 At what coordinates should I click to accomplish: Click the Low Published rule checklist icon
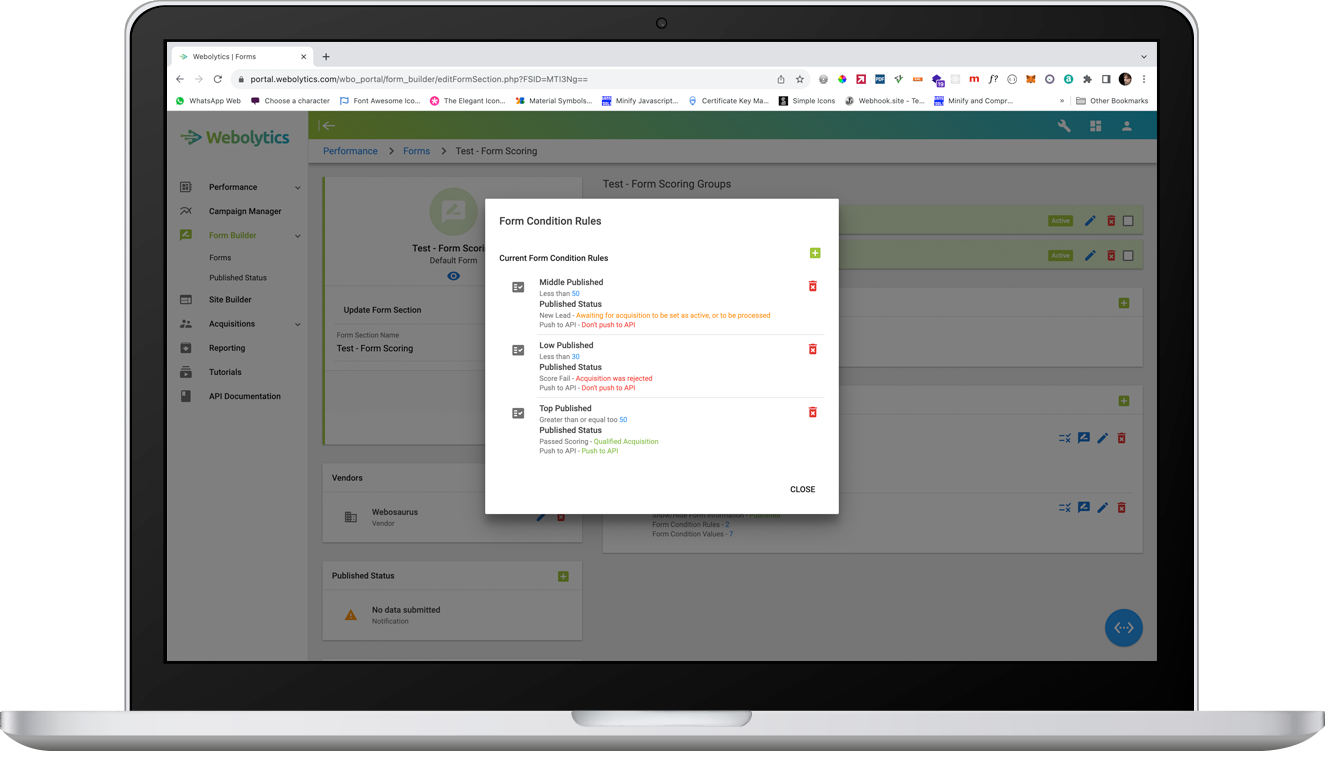(518, 351)
